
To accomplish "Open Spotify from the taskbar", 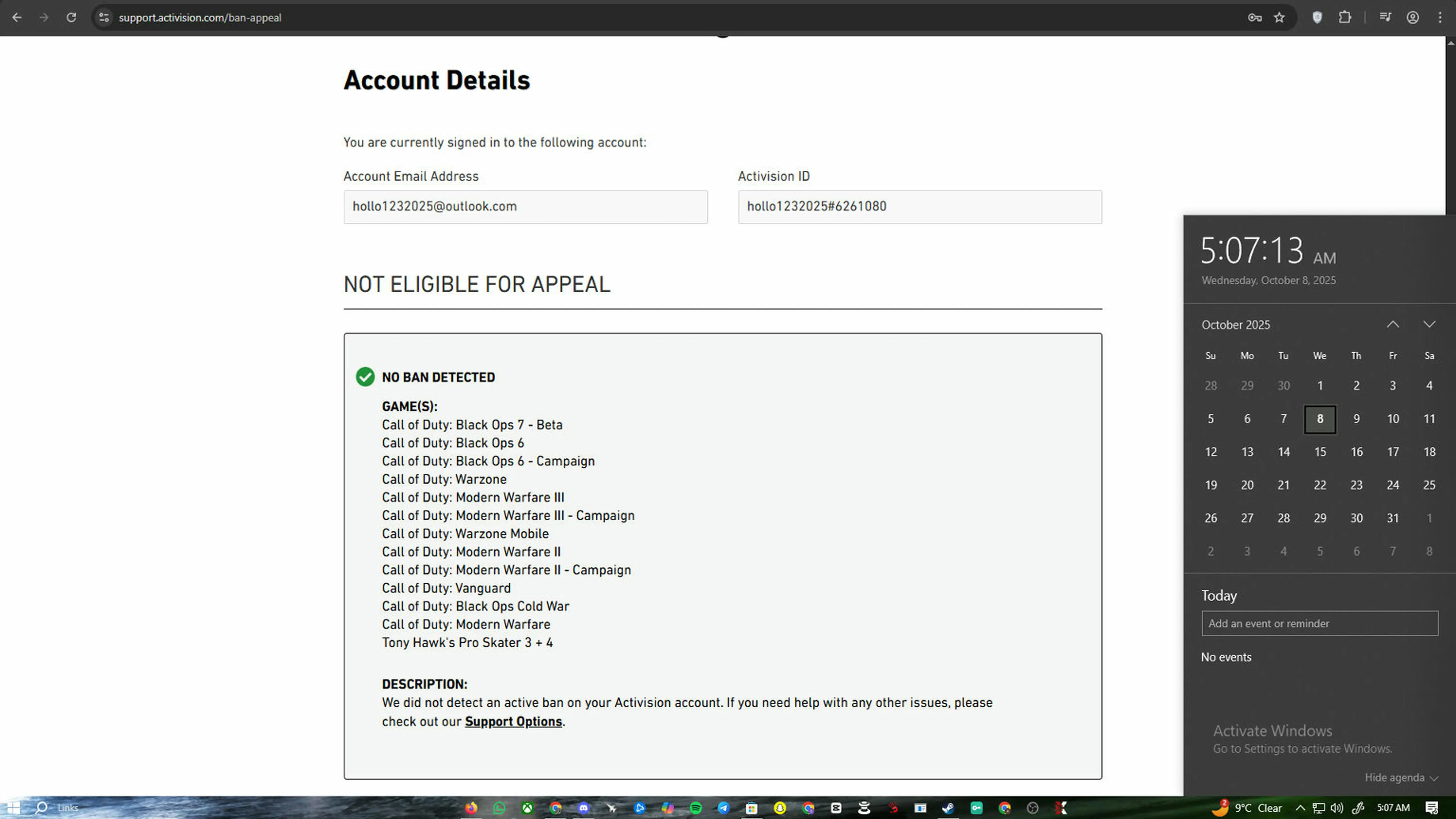I will tap(696, 808).
